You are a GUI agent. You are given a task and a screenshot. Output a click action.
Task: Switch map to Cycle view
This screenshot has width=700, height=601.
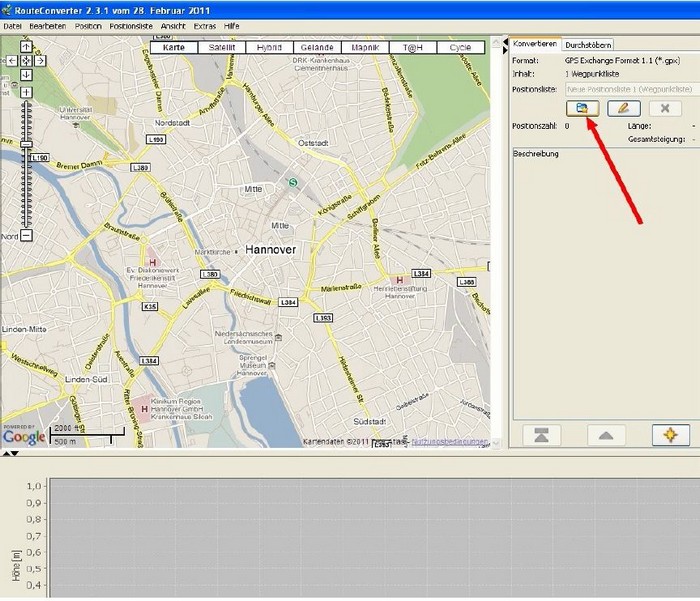460,47
